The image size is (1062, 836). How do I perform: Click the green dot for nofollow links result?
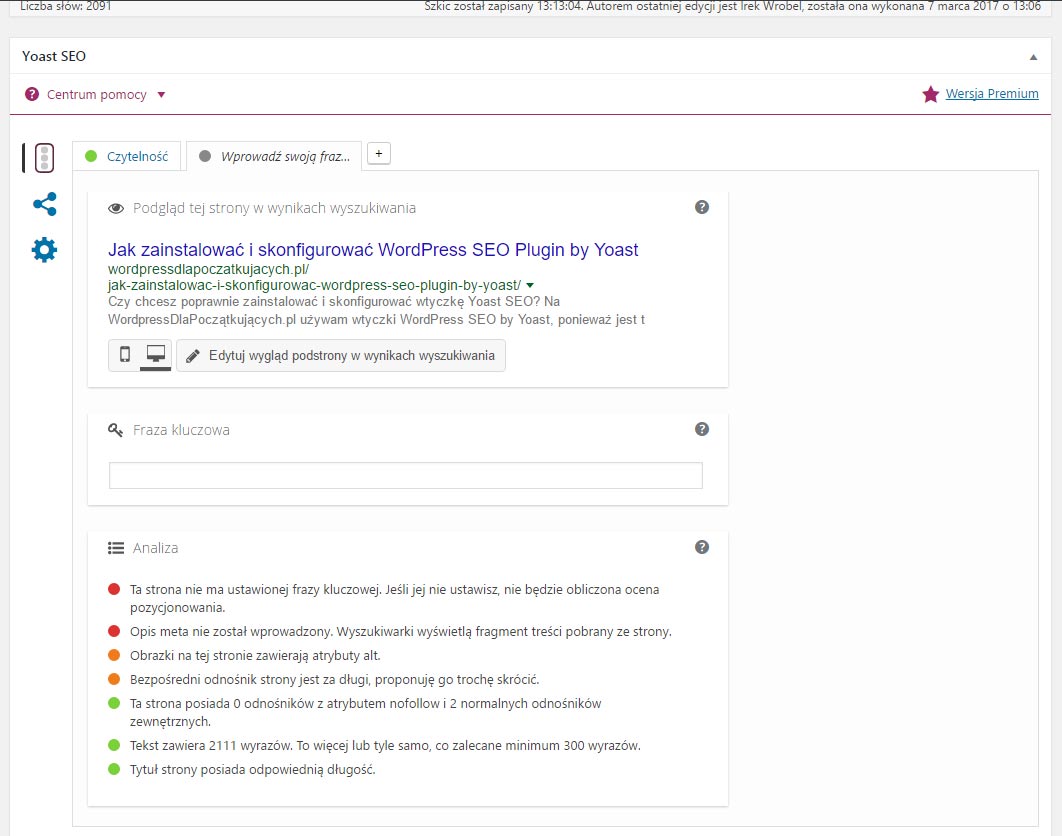pyautogui.click(x=114, y=703)
